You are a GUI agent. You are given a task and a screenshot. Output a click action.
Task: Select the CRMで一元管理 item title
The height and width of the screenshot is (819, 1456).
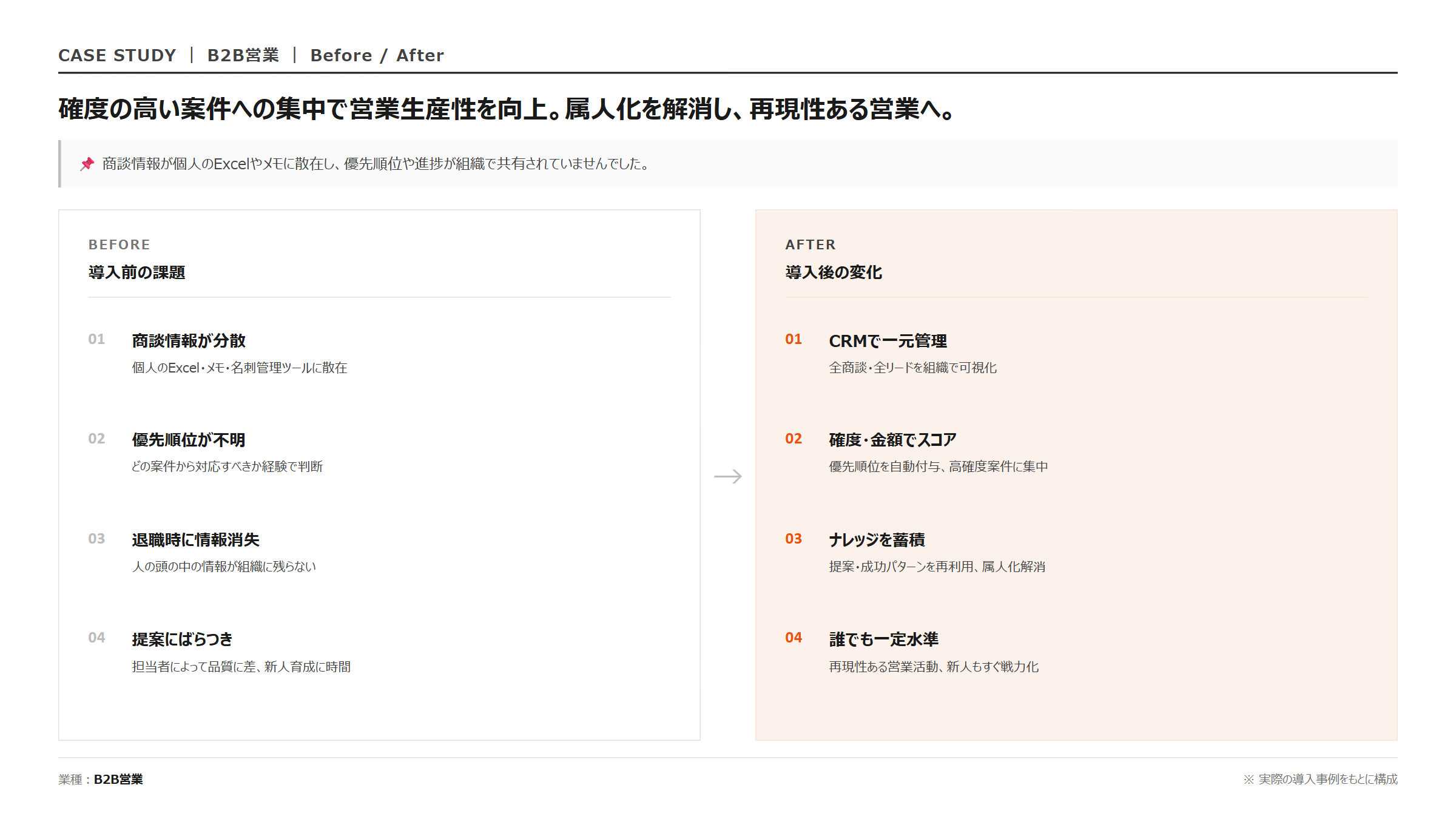[888, 341]
